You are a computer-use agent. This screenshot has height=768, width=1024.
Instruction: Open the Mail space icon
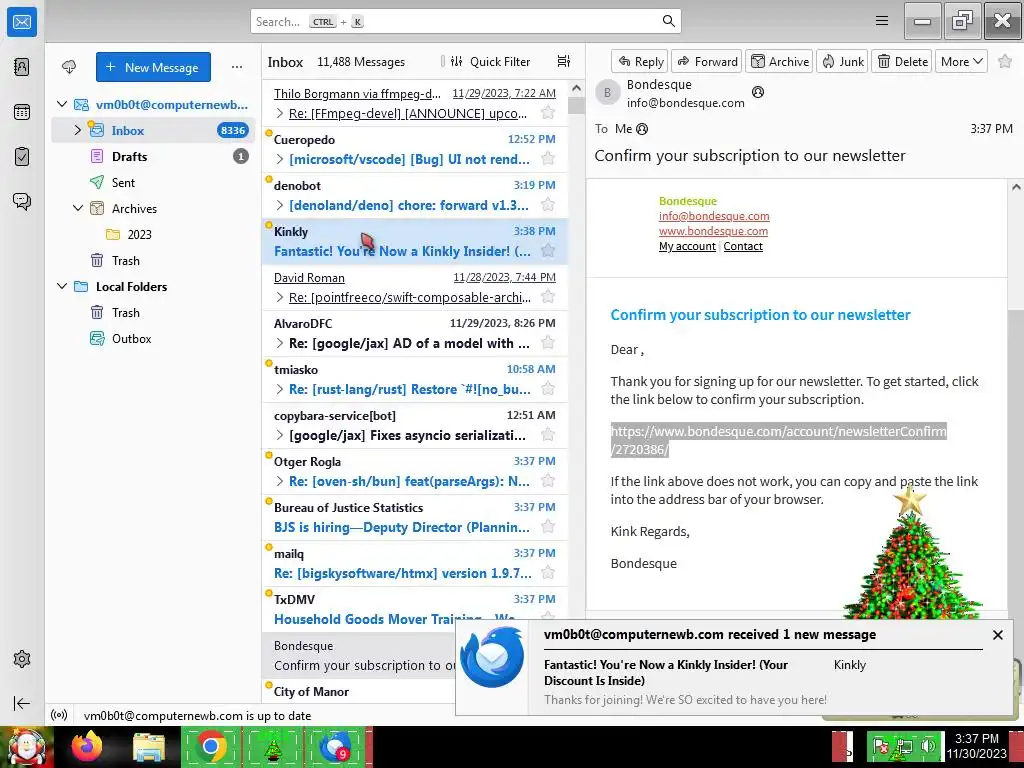pyautogui.click(x=22, y=22)
